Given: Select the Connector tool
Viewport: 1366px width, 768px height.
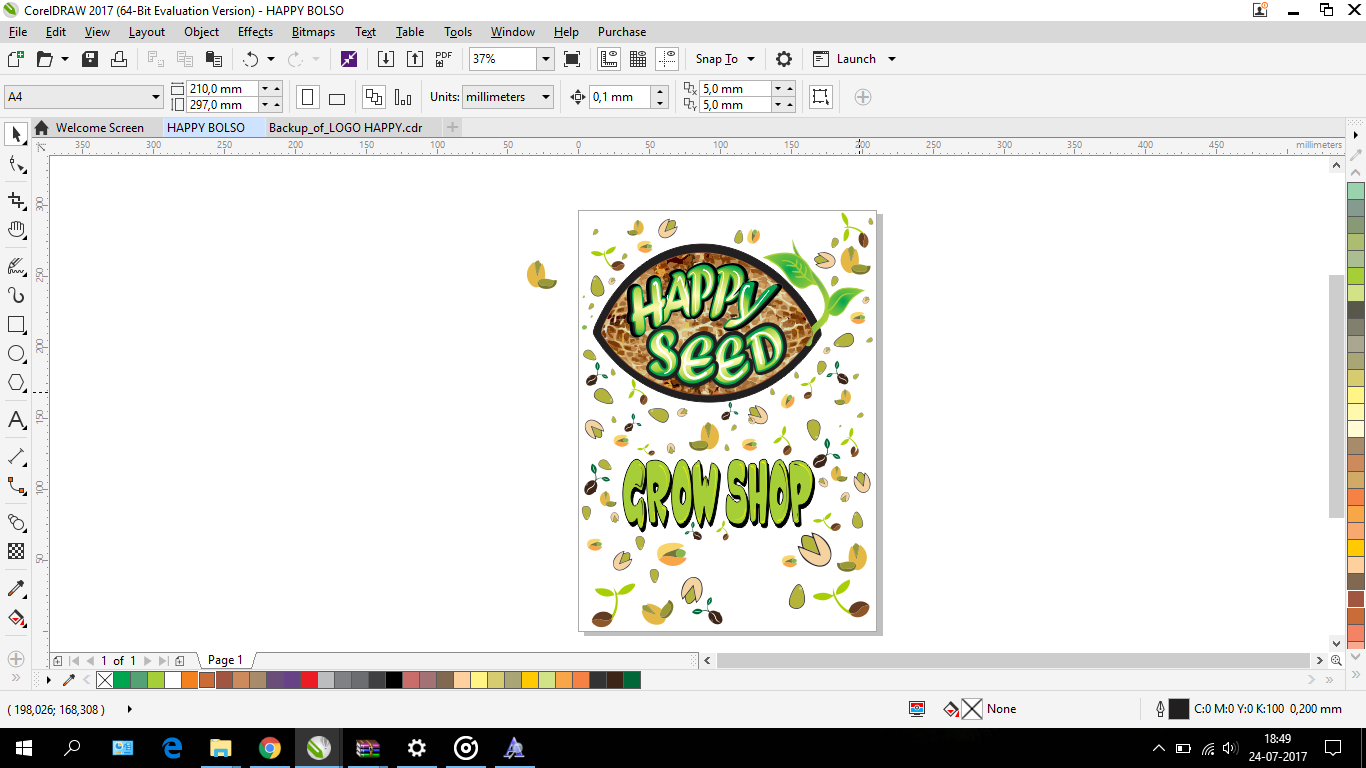Looking at the screenshot, I should (16, 486).
